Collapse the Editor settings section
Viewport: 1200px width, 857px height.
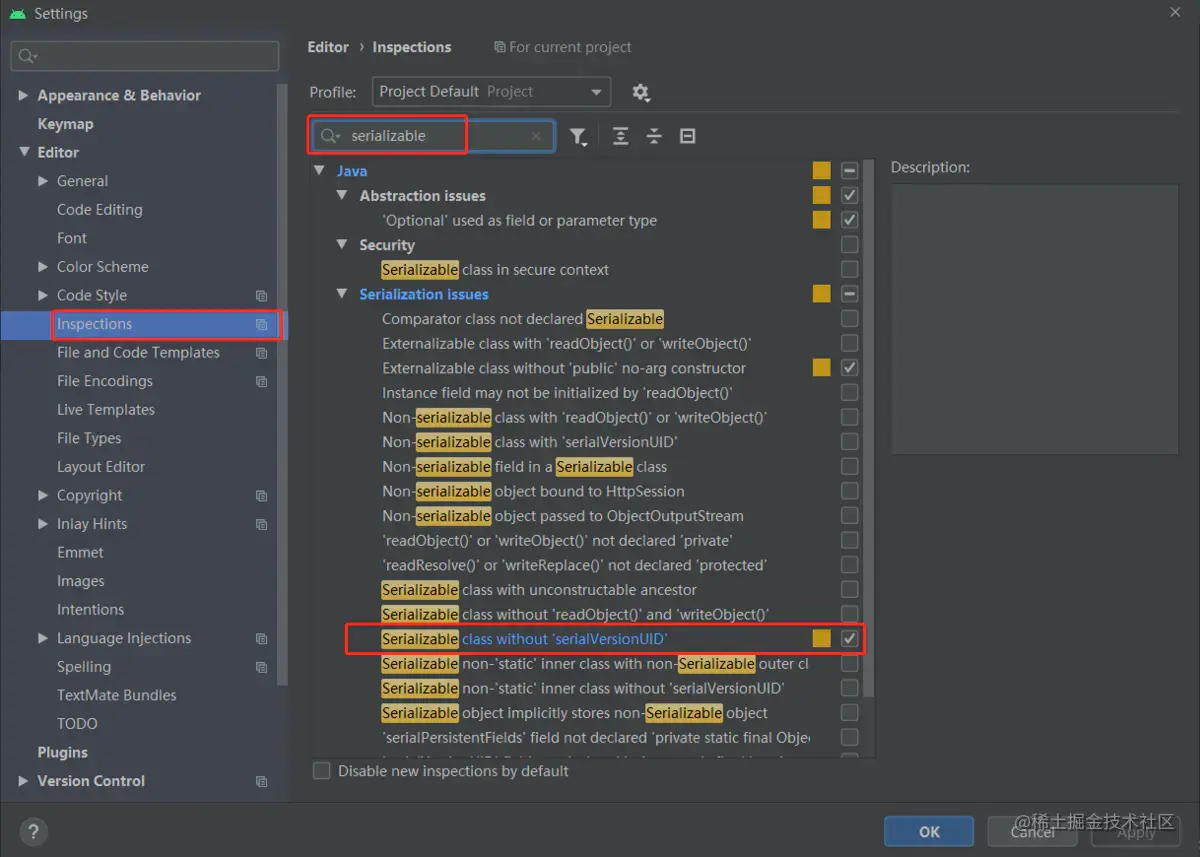(23, 153)
